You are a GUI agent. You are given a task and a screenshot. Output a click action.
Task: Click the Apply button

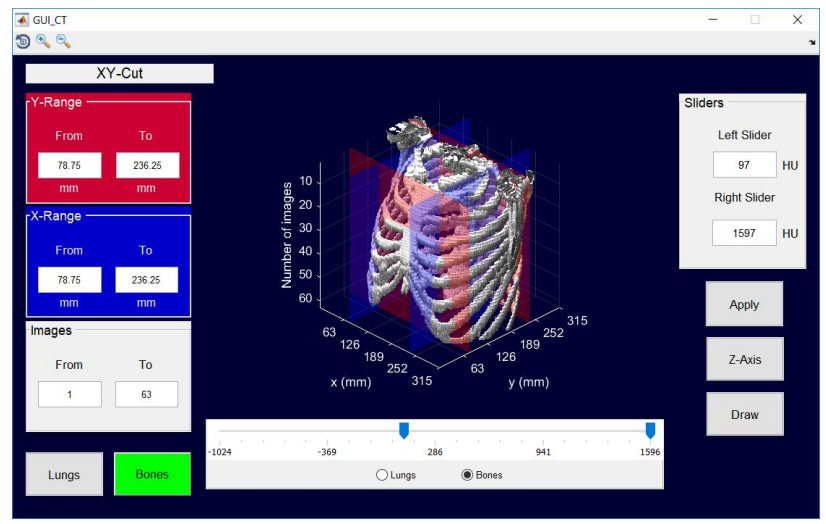click(744, 304)
